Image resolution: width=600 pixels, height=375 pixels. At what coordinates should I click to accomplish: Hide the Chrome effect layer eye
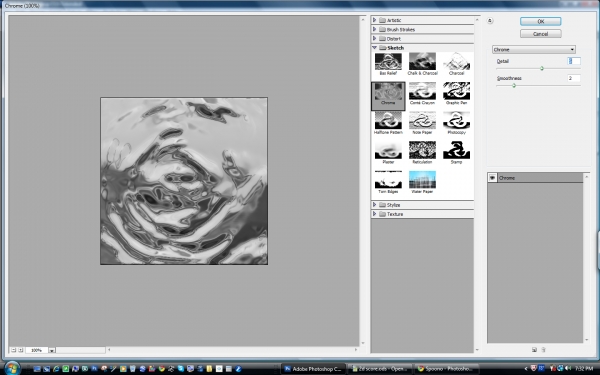tap(492, 178)
